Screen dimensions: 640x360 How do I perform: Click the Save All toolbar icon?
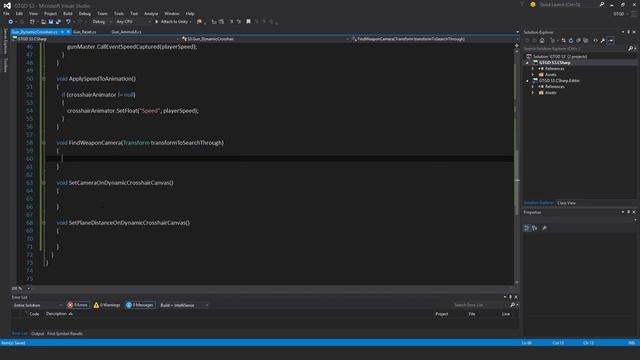click(58, 22)
